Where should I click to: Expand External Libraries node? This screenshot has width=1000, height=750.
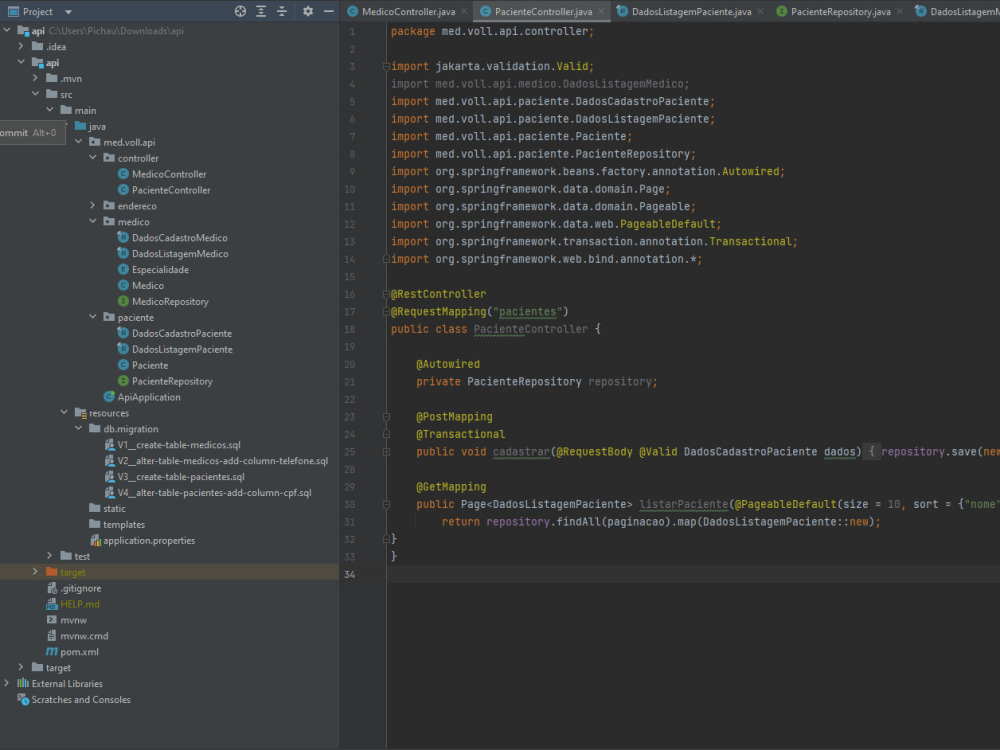click(7, 683)
